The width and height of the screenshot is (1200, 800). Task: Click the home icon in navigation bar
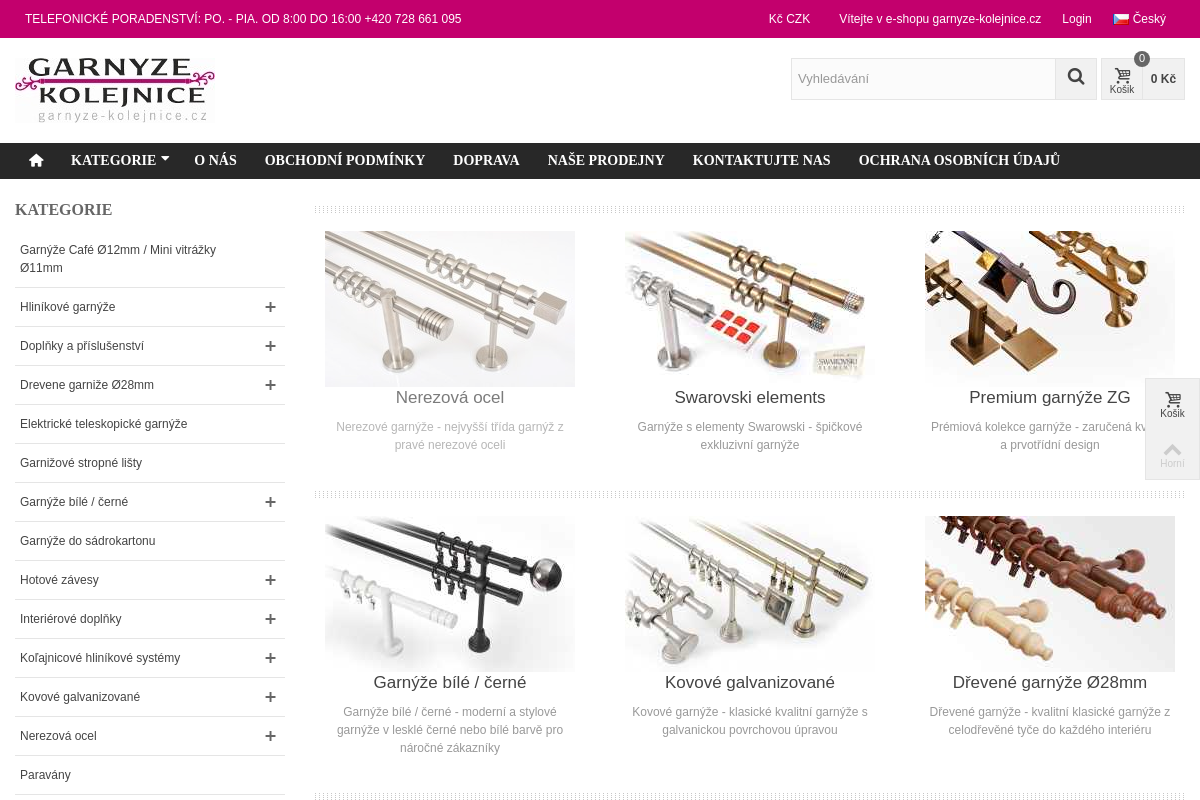click(36, 160)
